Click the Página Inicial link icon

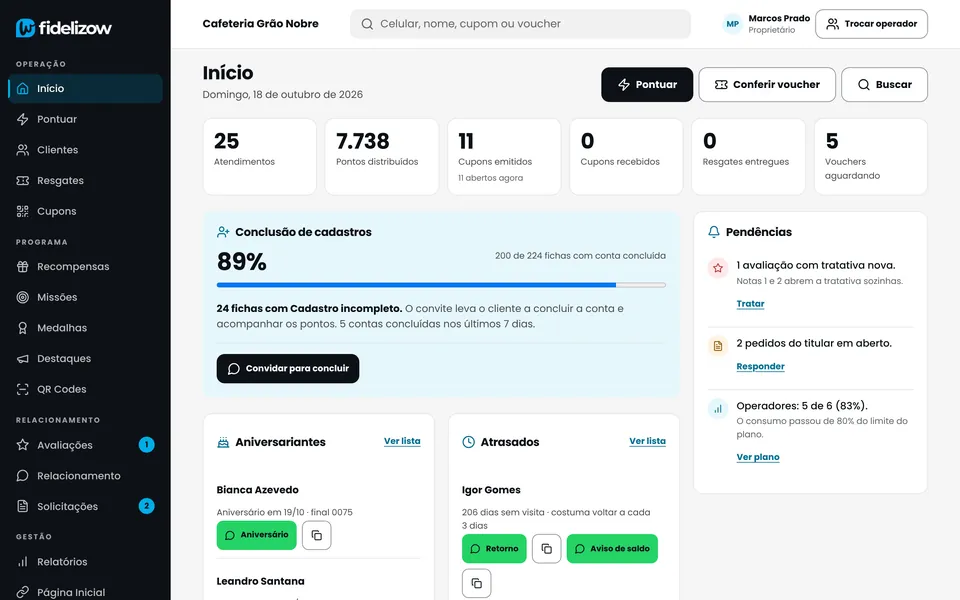point(23,592)
